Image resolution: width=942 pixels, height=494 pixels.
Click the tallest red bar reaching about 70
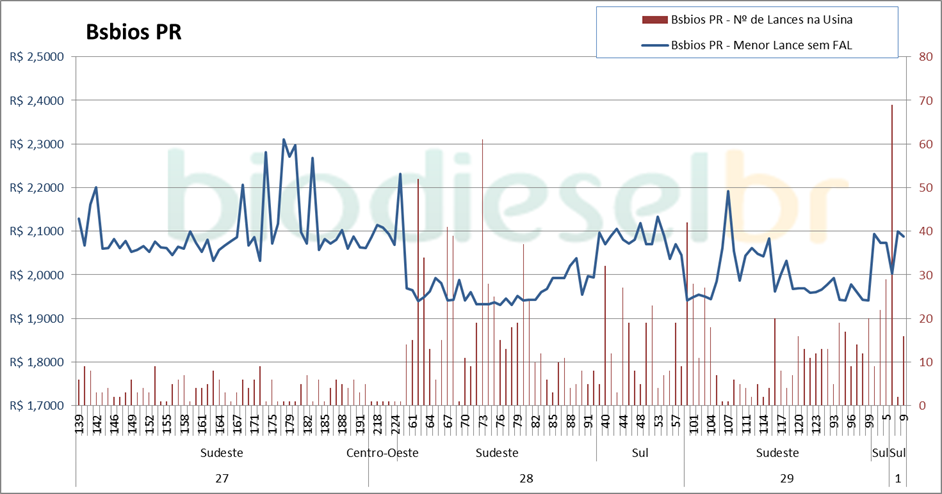[892, 250]
